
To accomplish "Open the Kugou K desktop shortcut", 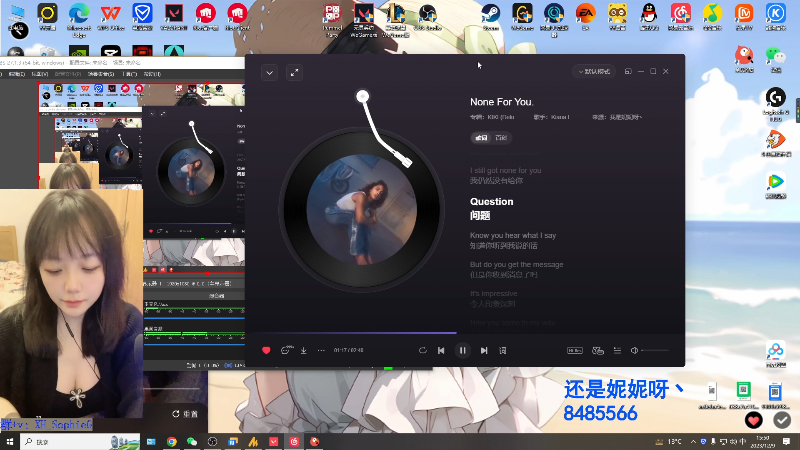I will click(776, 17).
